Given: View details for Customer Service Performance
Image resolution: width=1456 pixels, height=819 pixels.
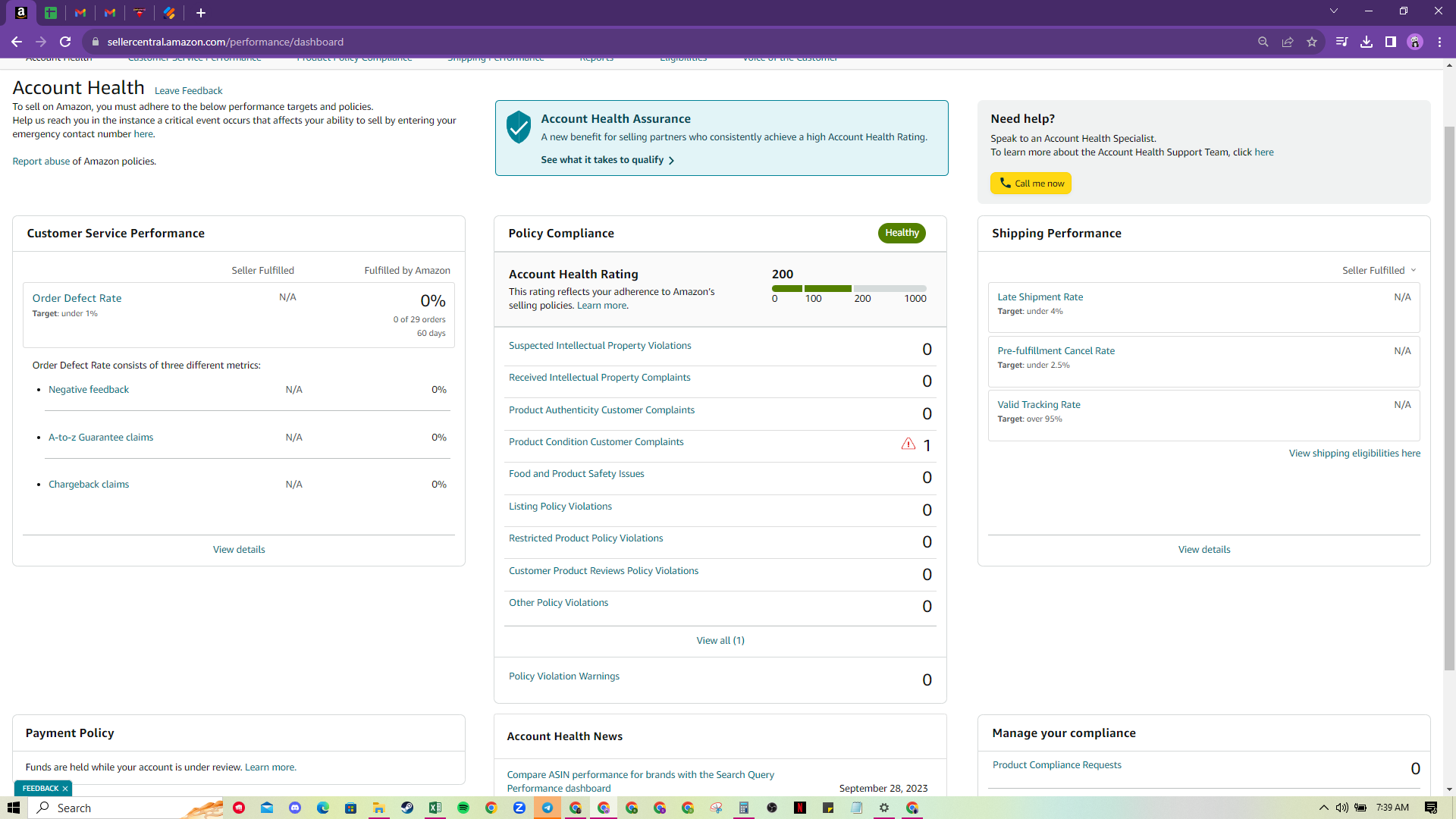Looking at the screenshot, I should click(x=239, y=550).
